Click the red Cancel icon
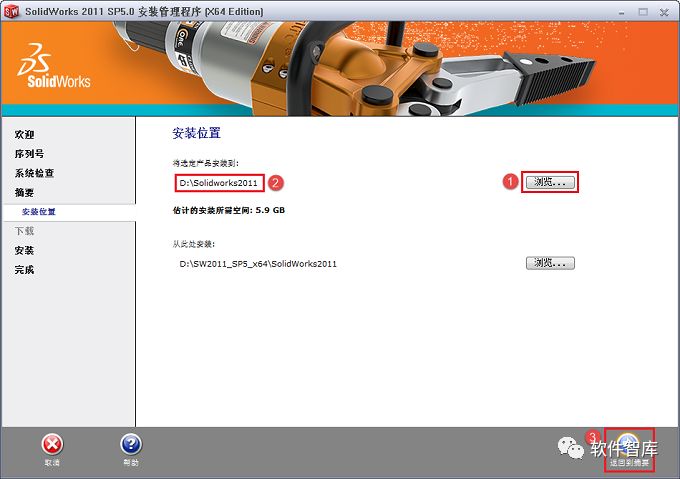The width and height of the screenshot is (680, 479). coord(52,445)
